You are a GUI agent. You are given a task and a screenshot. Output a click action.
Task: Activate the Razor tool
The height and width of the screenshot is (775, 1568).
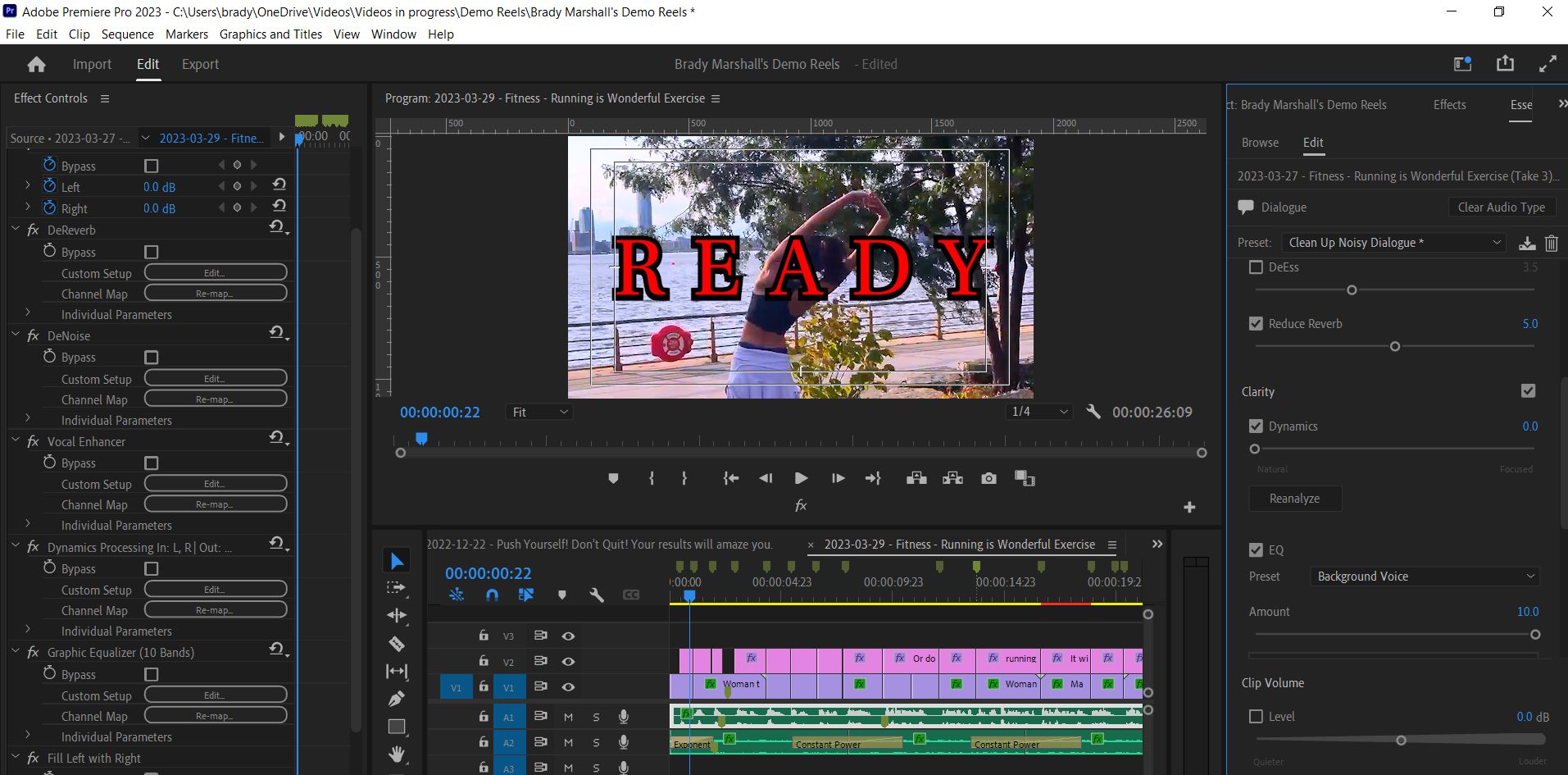pos(397,644)
